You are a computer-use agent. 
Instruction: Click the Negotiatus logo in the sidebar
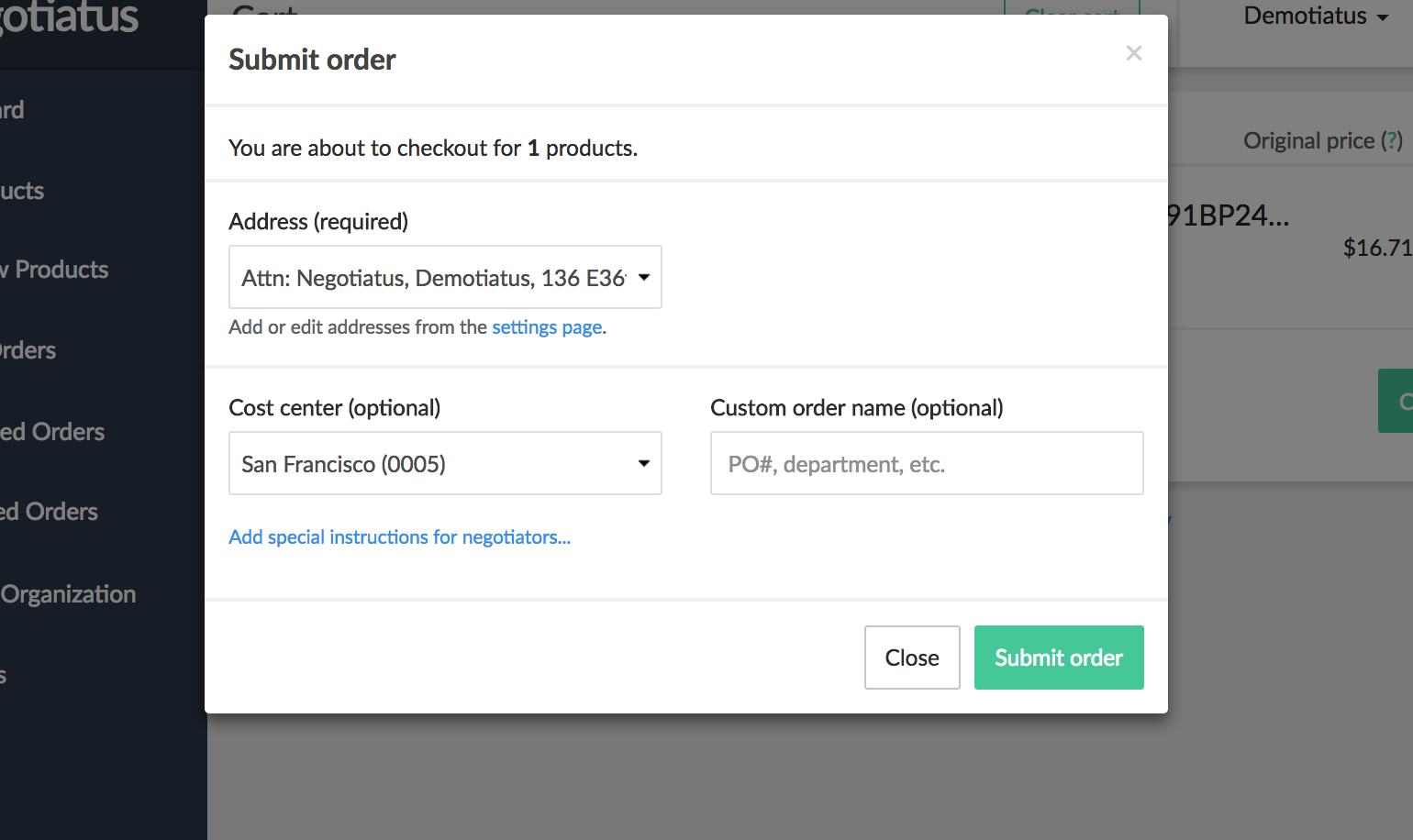tap(69, 18)
